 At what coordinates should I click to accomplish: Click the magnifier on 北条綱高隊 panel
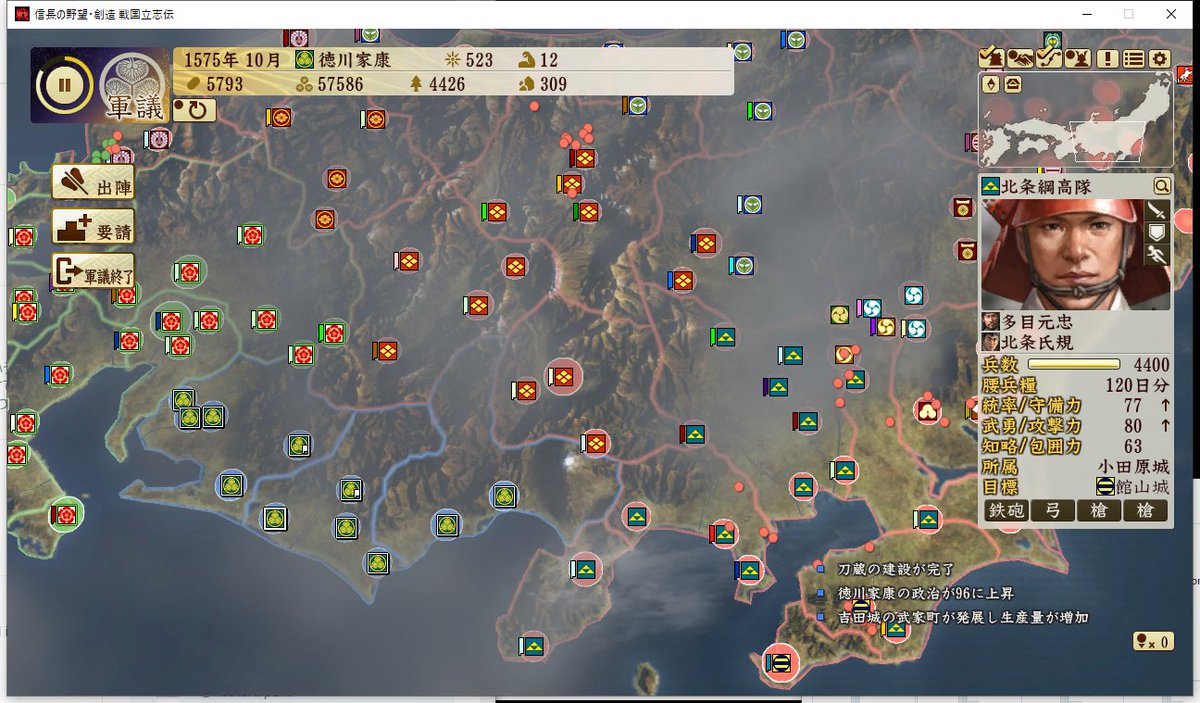pos(1161,185)
